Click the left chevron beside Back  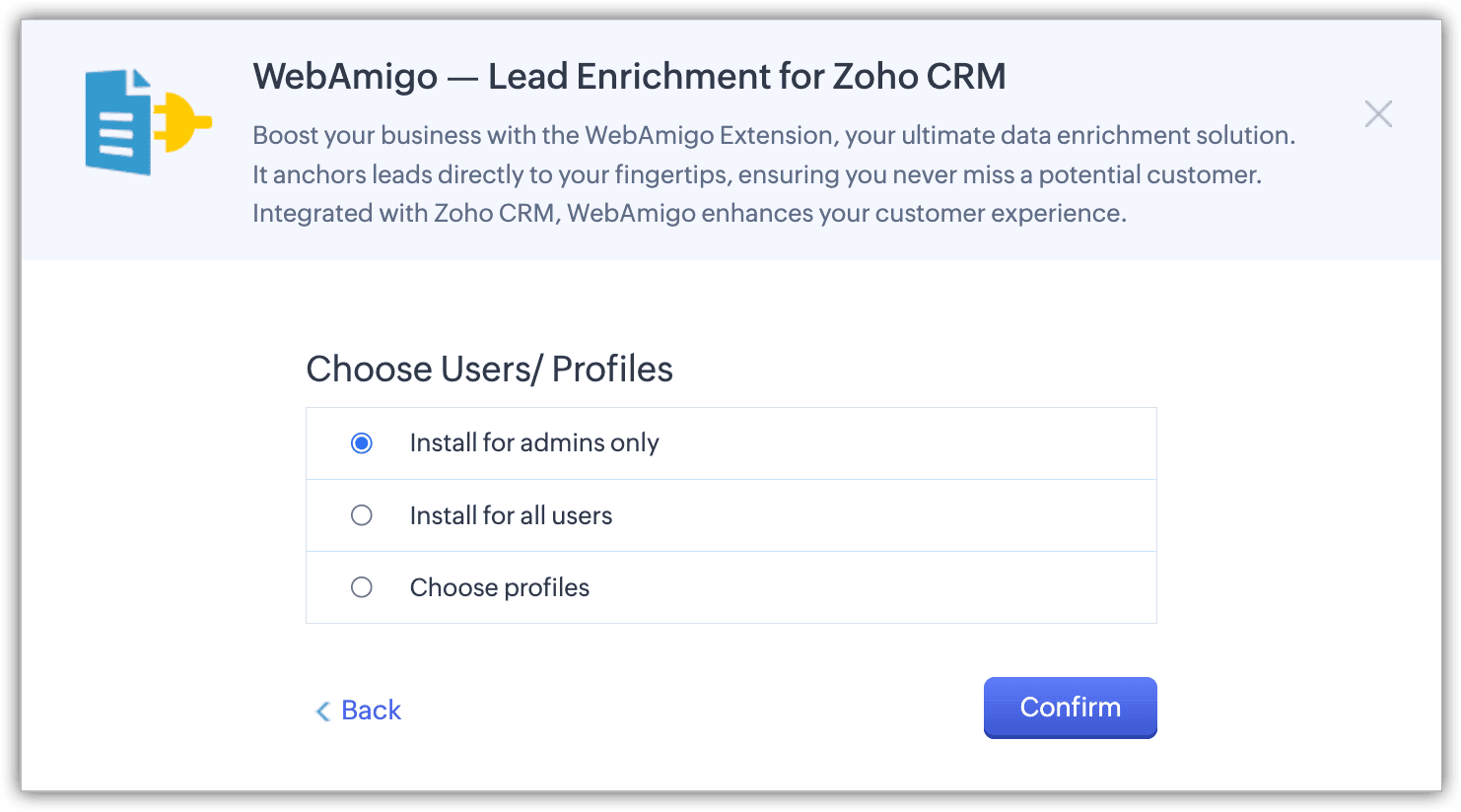(322, 711)
